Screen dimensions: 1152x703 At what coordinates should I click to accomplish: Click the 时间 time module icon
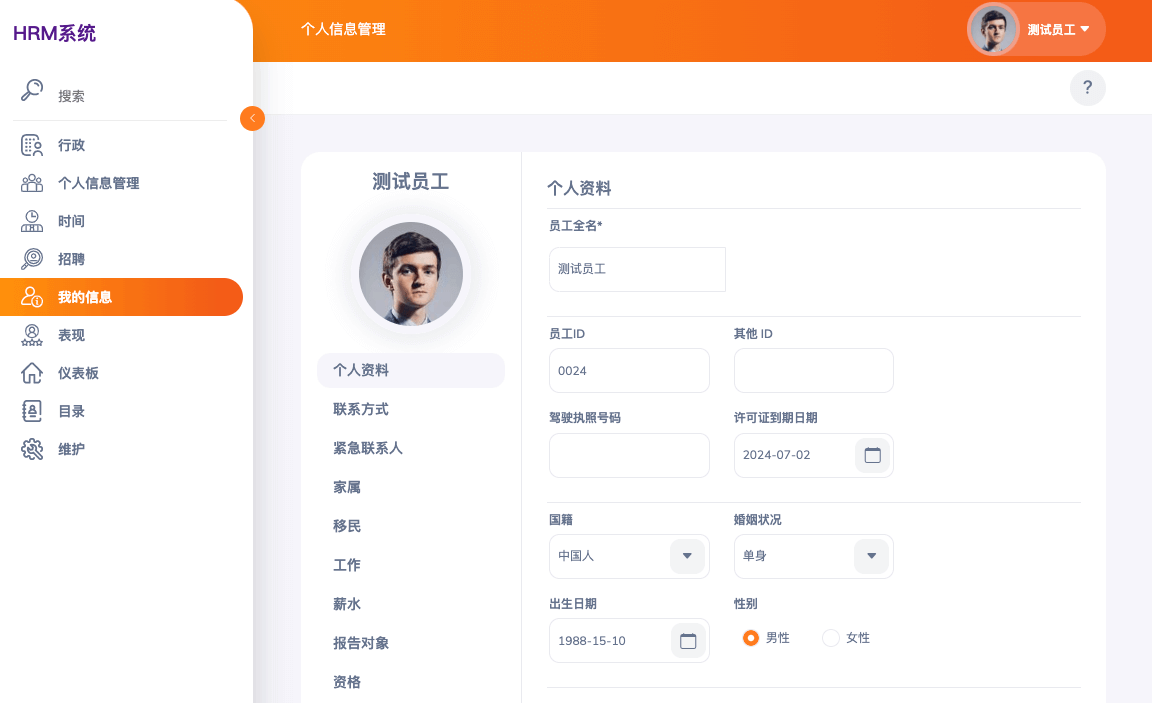pyautogui.click(x=32, y=221)
